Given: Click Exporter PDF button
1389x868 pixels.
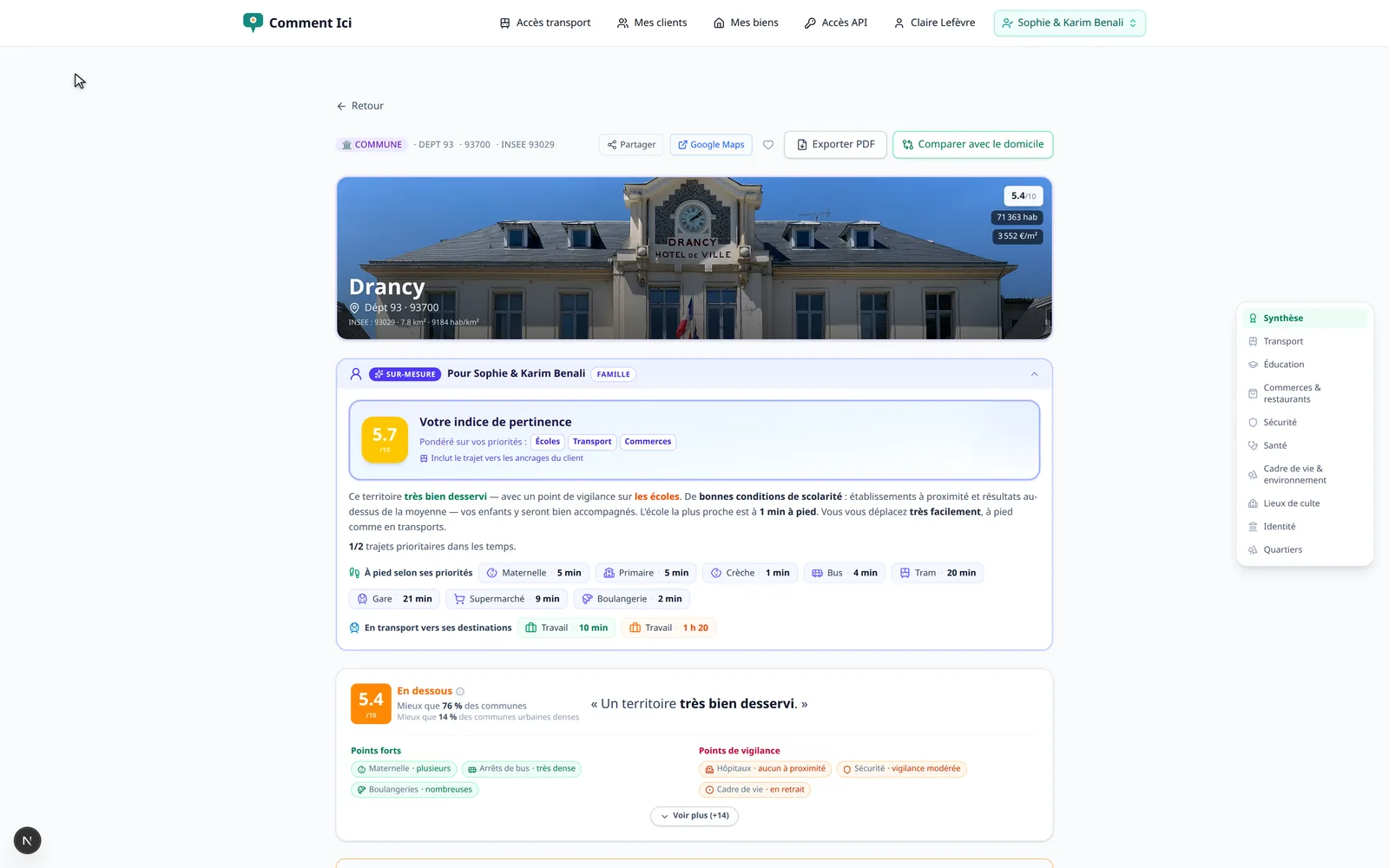Looking at the screenshot, I should tap(836, 145).
